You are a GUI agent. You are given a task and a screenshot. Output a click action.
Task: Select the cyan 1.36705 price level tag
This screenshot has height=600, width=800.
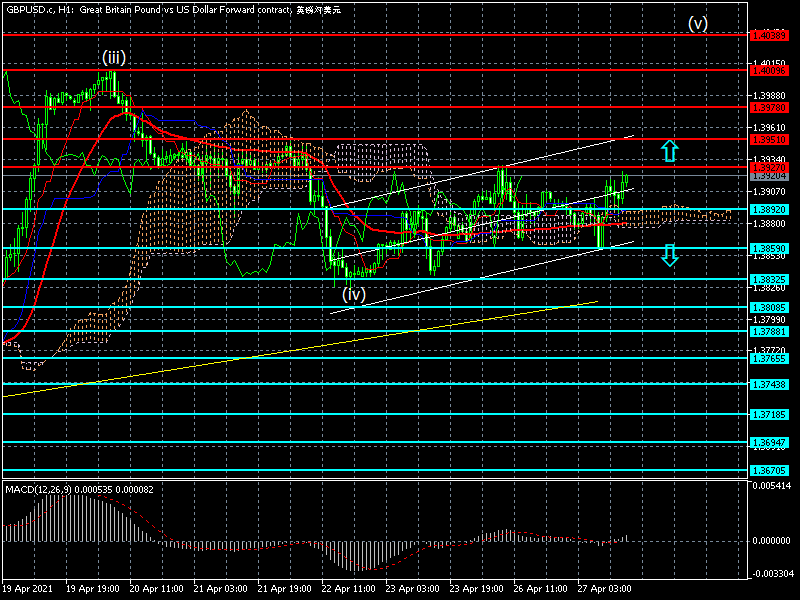[x=769, y=470]
